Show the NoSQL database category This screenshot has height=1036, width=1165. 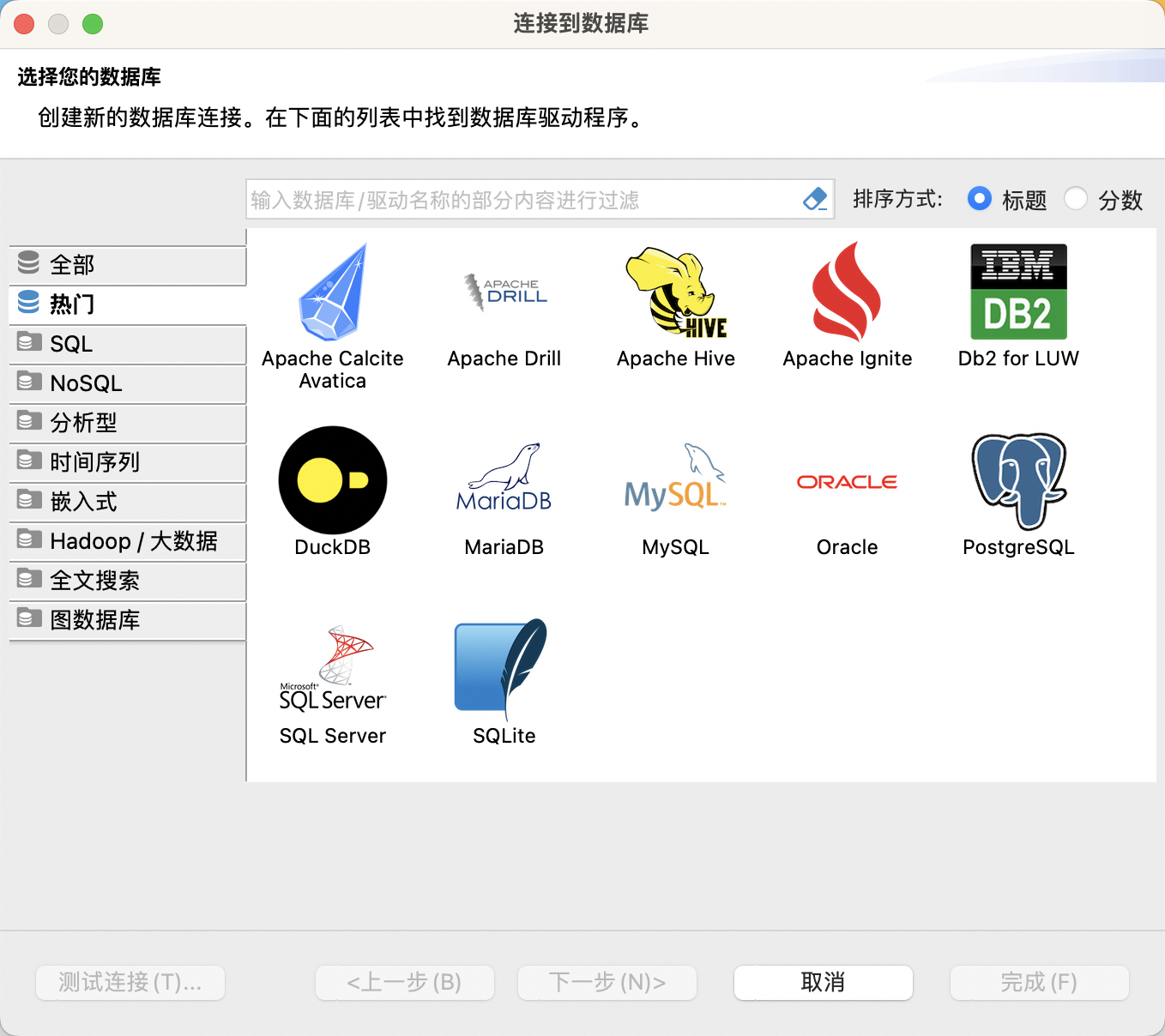point(127,383)
